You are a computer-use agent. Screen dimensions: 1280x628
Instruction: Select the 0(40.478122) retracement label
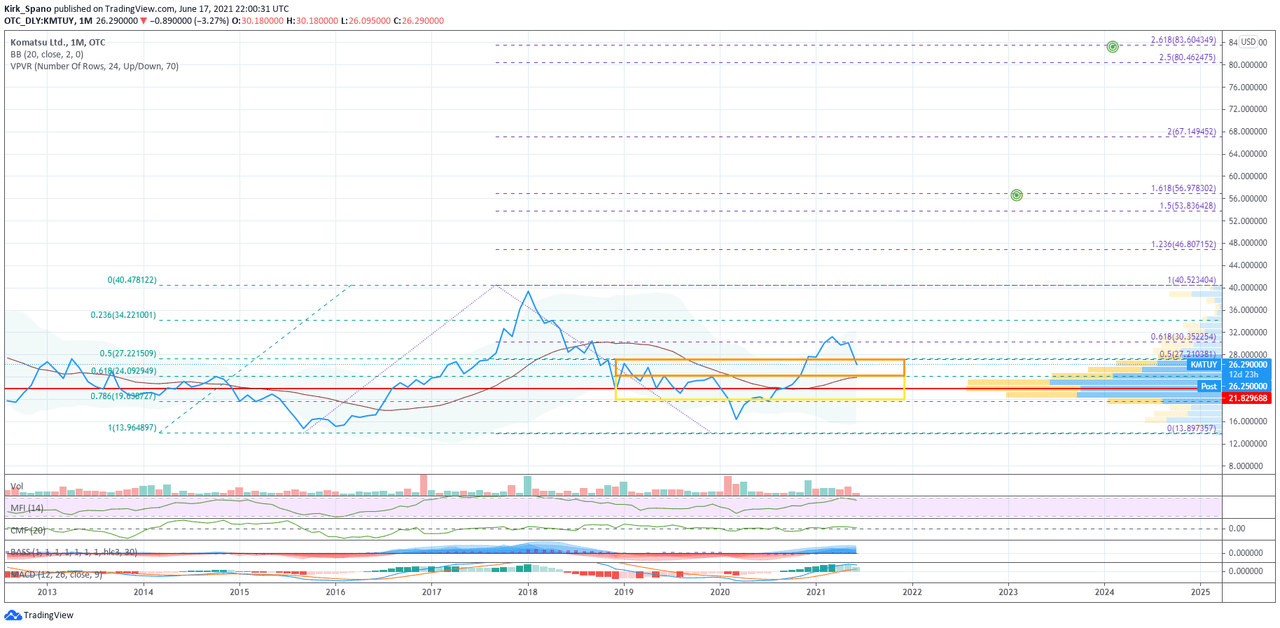(x=133, y=281)
